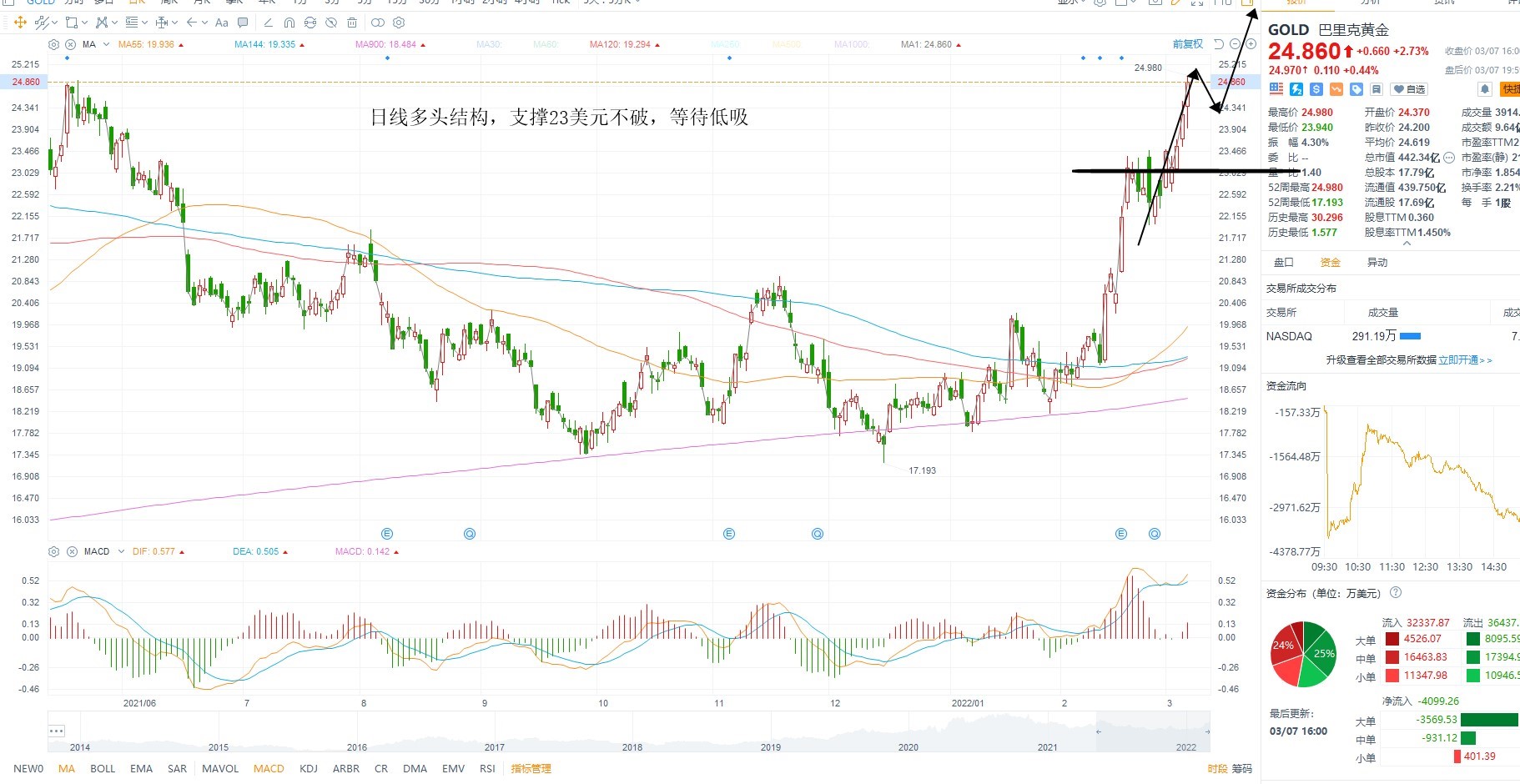Open drawing toolbar settings gear
This screenshot has width=1520, height=784.
click(x=399, y=23)
